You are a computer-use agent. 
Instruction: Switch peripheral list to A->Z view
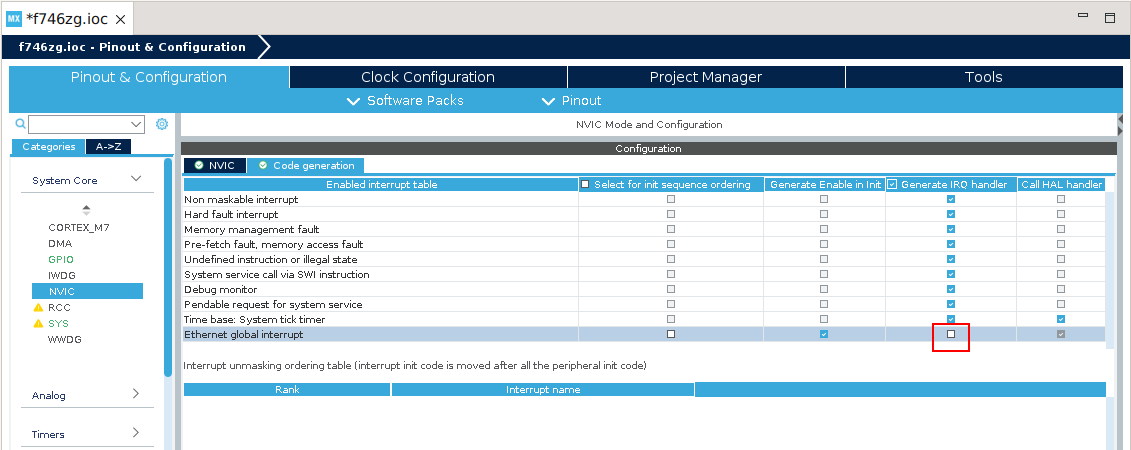tap(108, 147)
